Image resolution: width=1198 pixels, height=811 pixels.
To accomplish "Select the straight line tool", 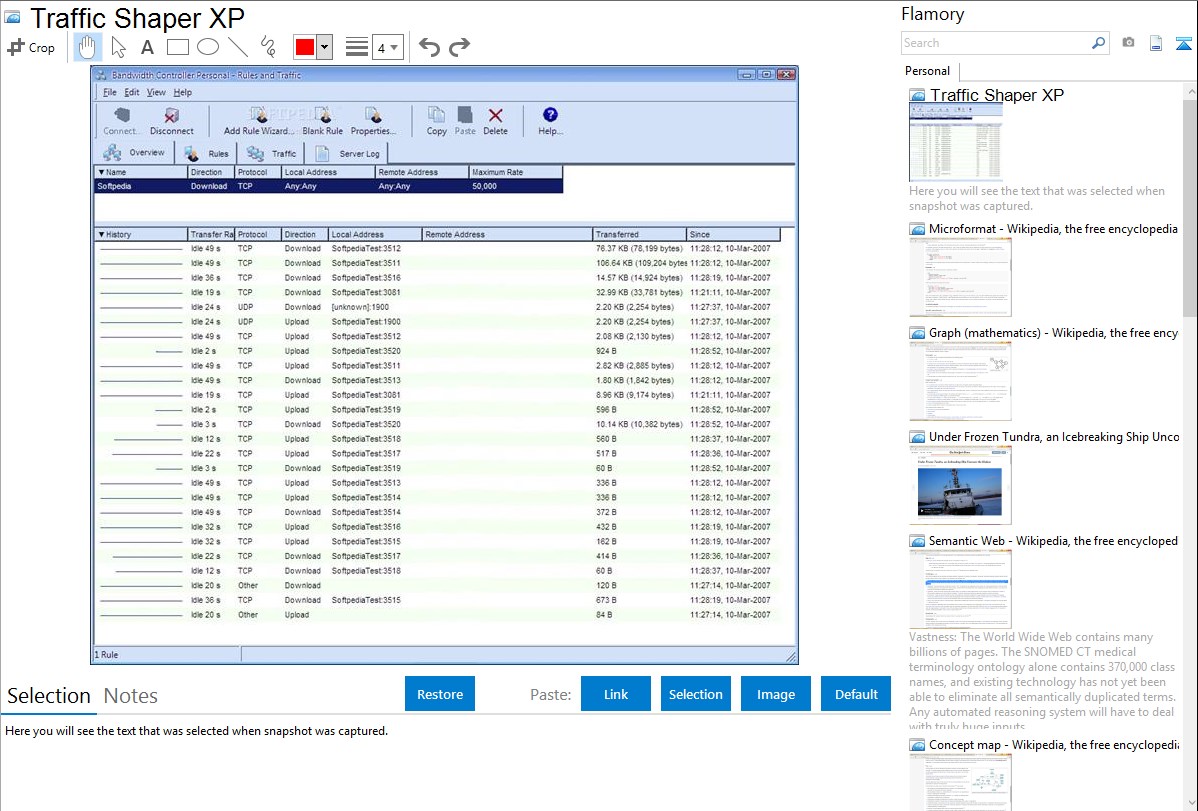I will pyautogui.click(x=238, y=47).
